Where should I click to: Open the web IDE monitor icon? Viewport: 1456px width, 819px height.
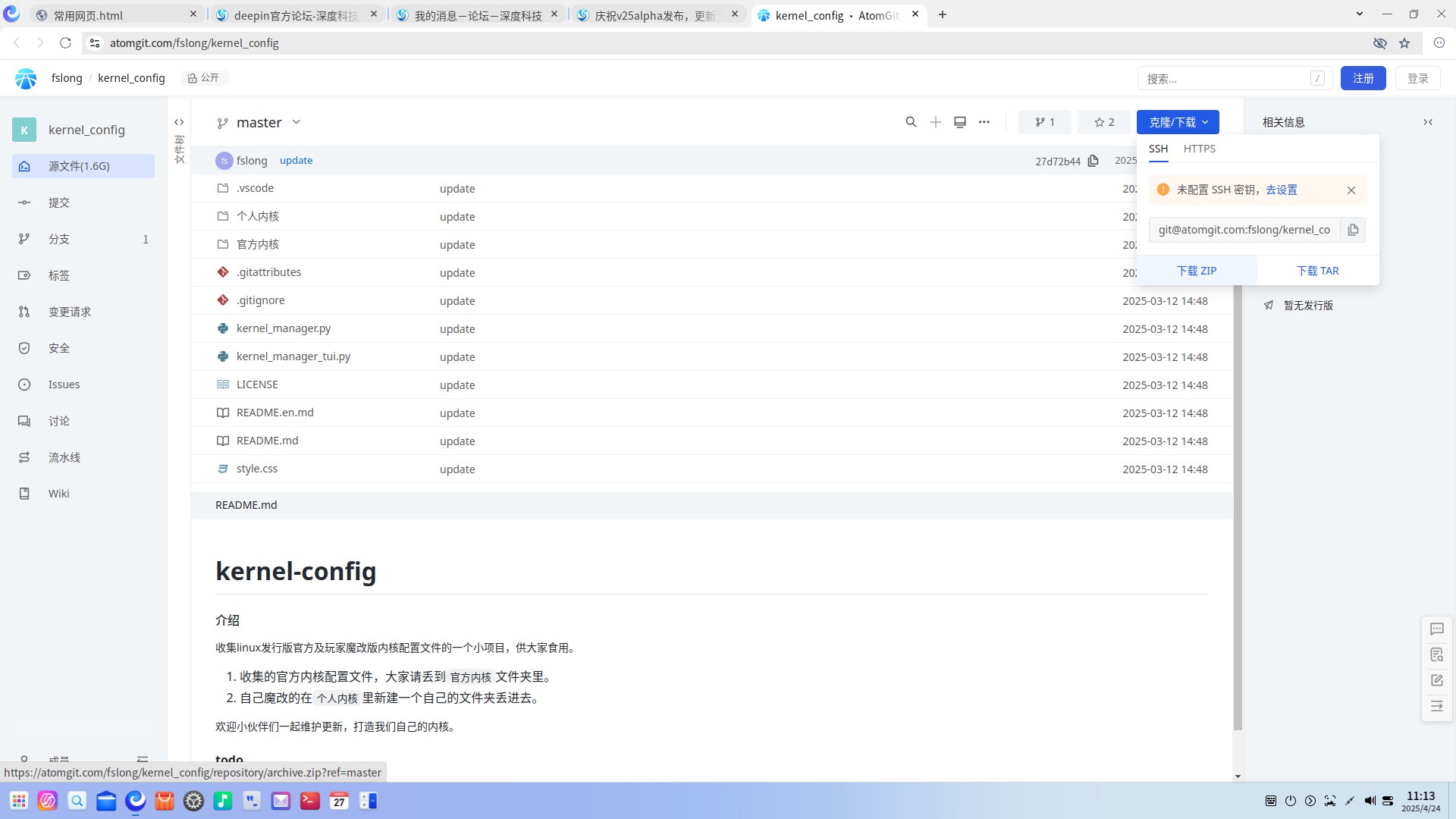pos(960,122)
